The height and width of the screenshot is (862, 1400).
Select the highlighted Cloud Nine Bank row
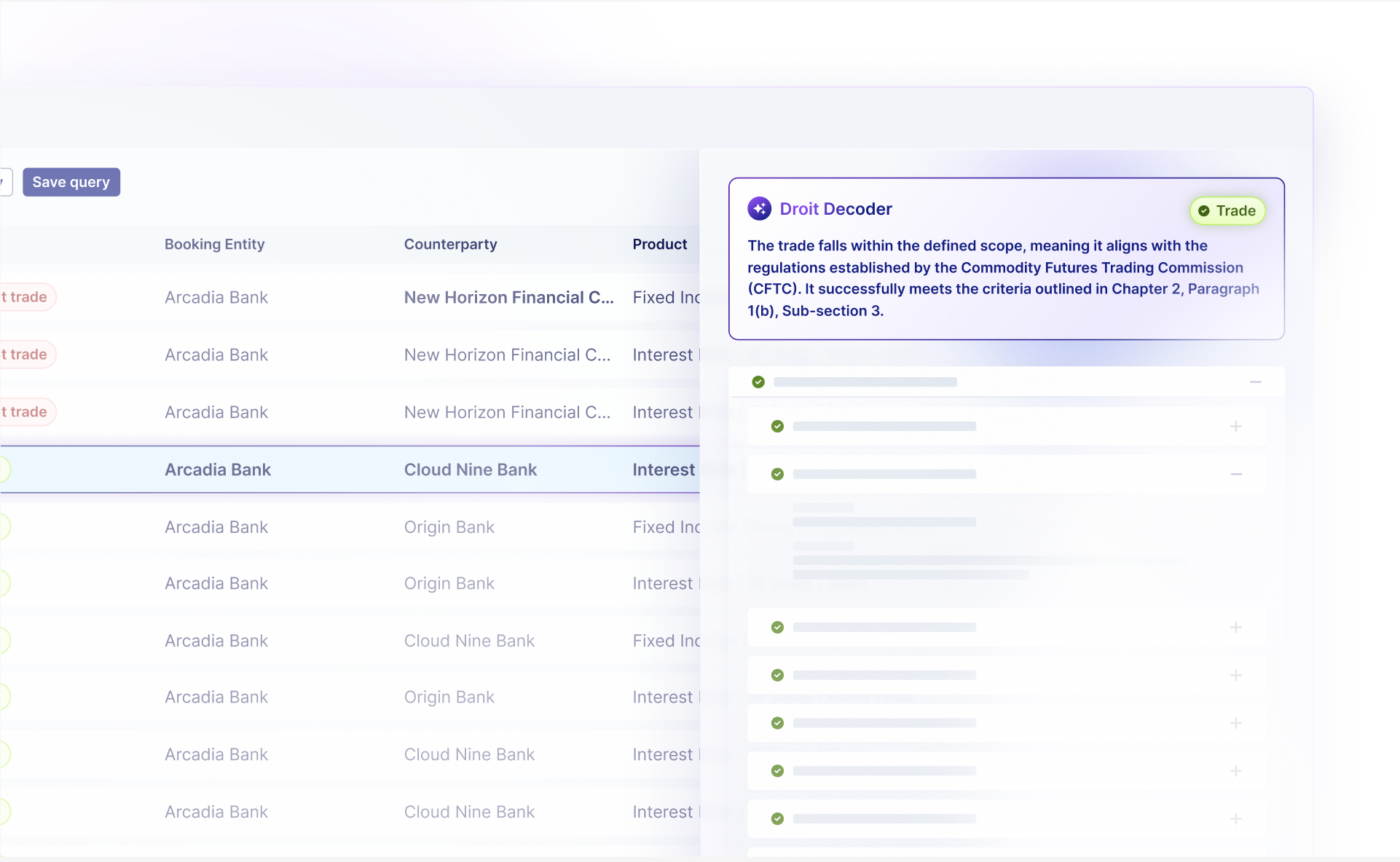tap(470, 470)
